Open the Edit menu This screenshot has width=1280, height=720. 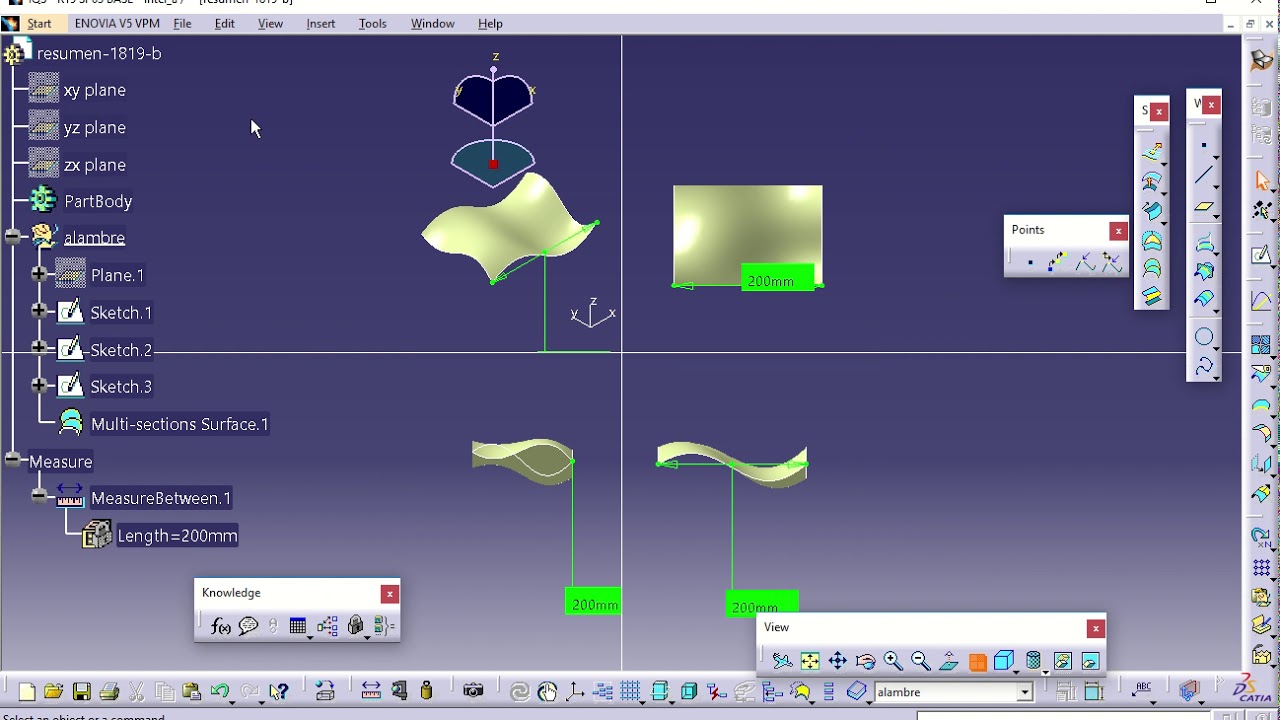pos(224,23)
